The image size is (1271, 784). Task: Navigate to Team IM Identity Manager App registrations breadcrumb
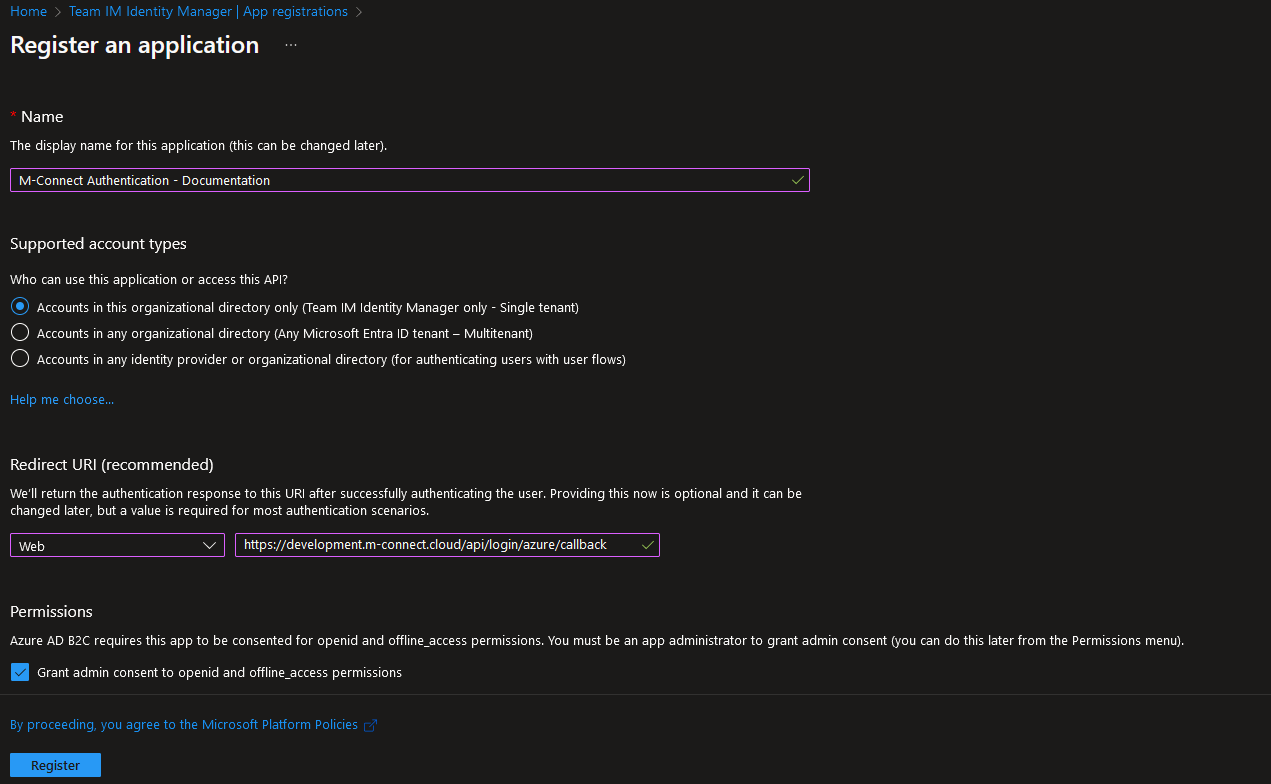[208, 12]
